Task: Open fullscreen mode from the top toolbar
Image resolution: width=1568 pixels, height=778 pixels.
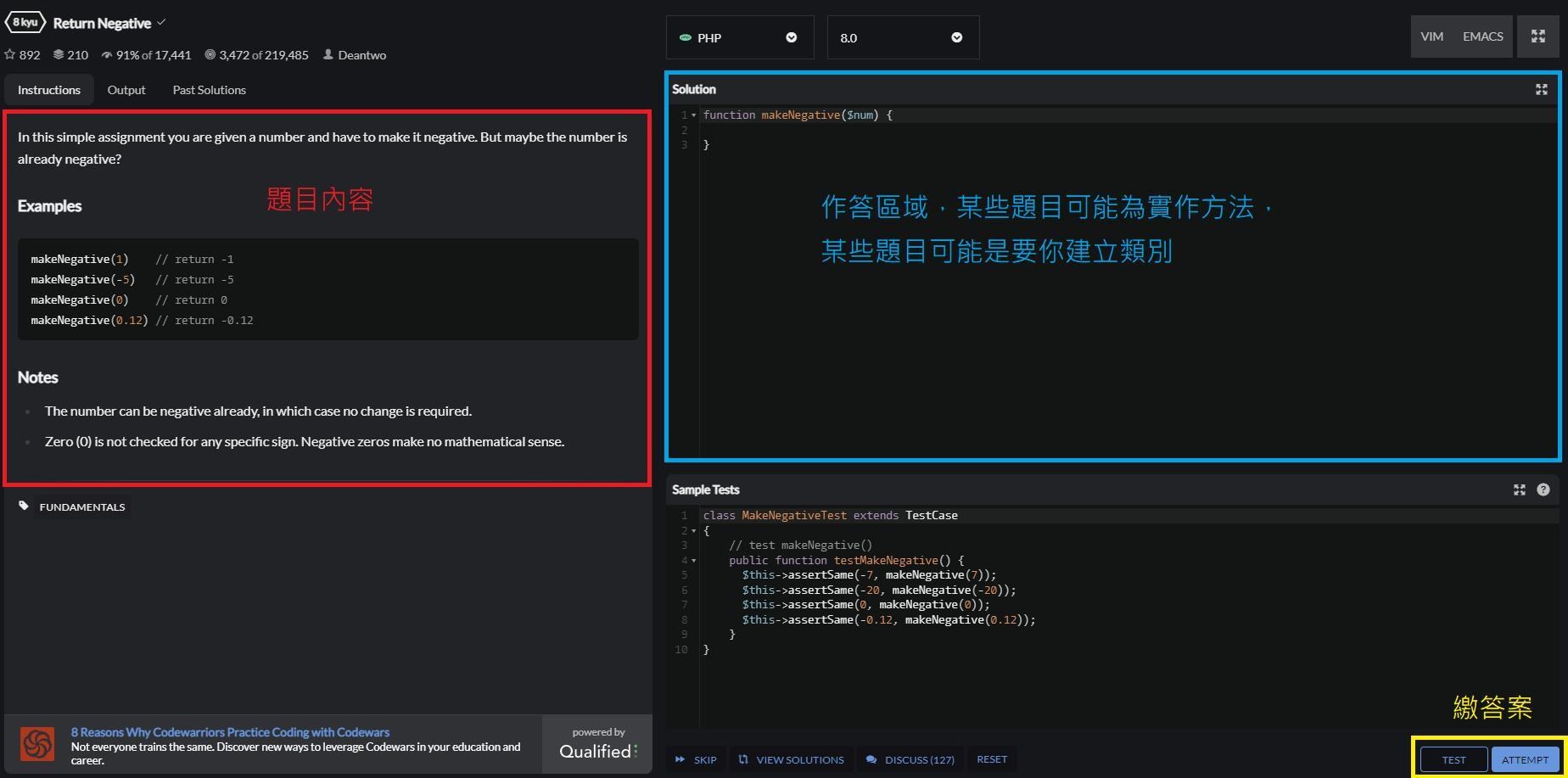Action: coord(1538,36)
